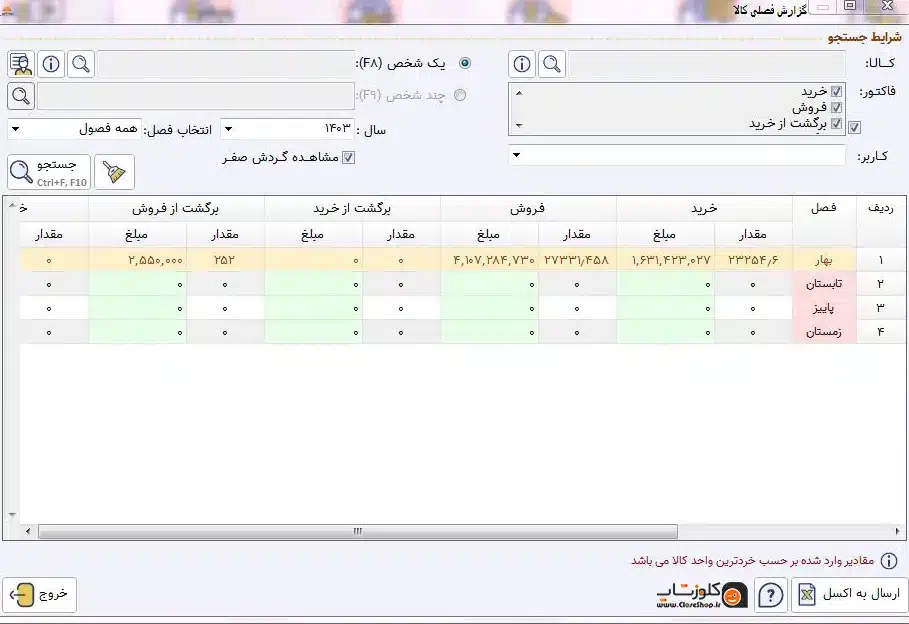Click the مقدار subheader under فروش
Image resolution: width=909 pixels, height=624 pixels.
(x=577, y=234)
